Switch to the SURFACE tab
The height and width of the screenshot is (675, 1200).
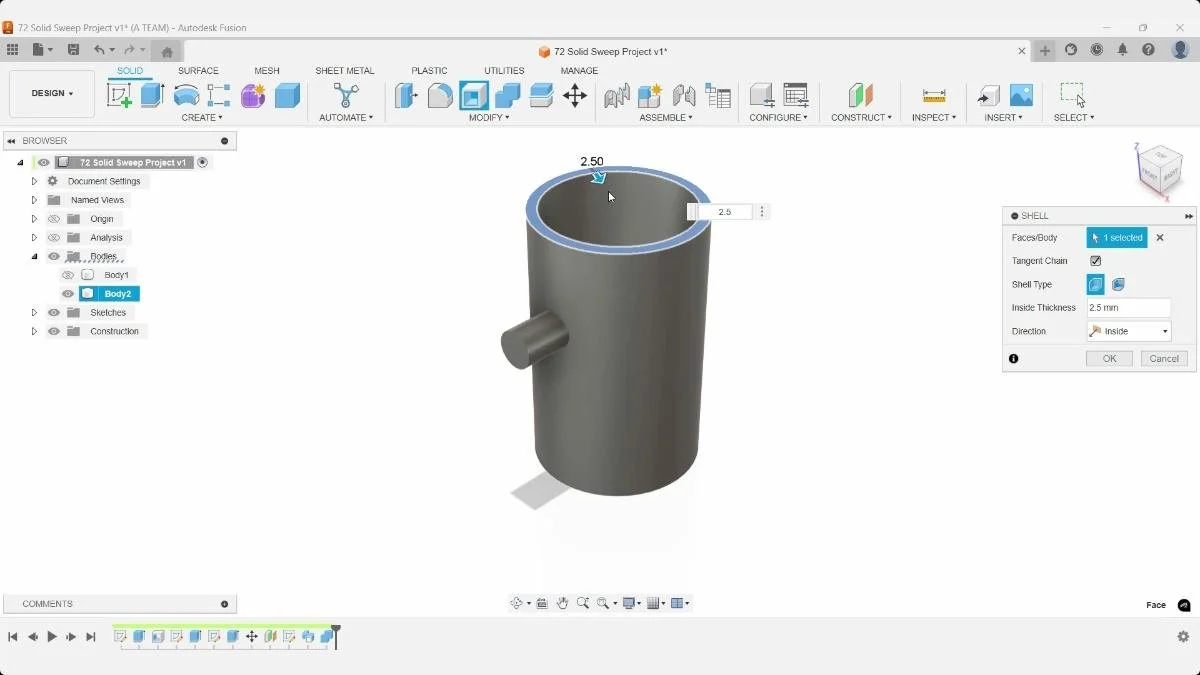click(x=198, y=71)
